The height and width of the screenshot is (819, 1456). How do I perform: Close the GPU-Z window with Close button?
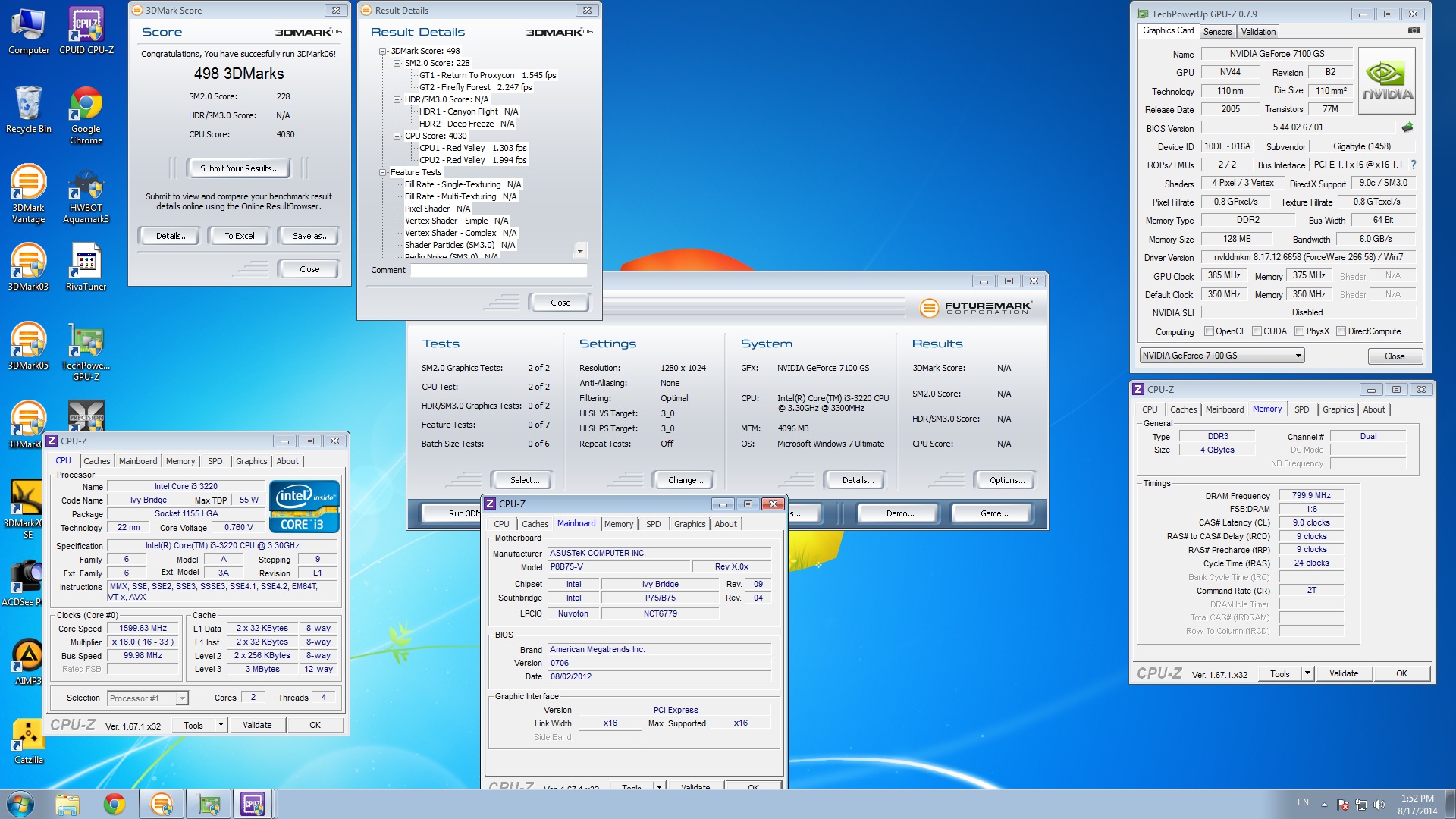click(1395, 356)
